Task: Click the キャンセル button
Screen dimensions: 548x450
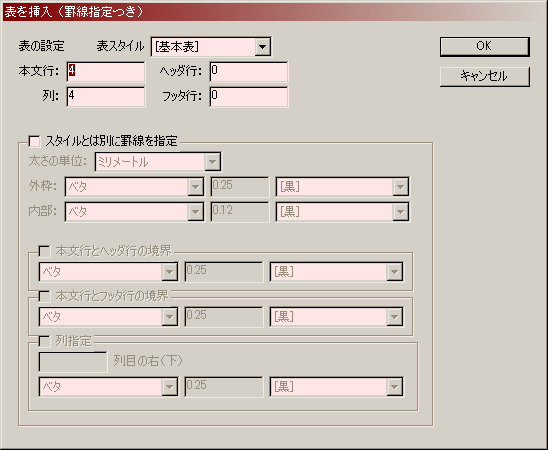Action: (x=485, y=77)
